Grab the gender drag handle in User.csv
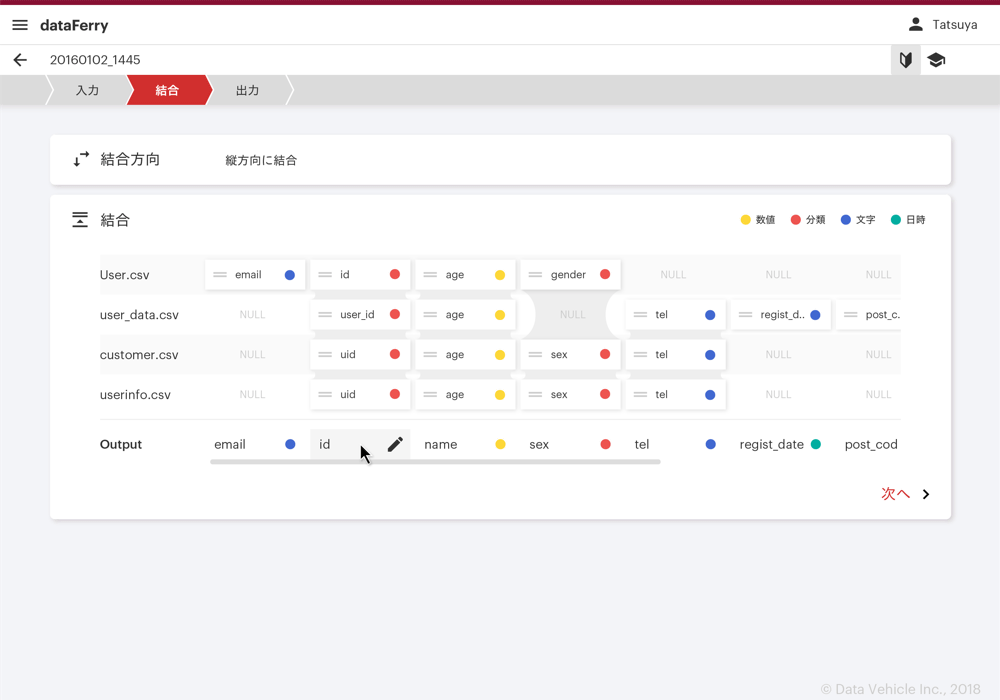1000x700 pixels. [x=536, y=275]
